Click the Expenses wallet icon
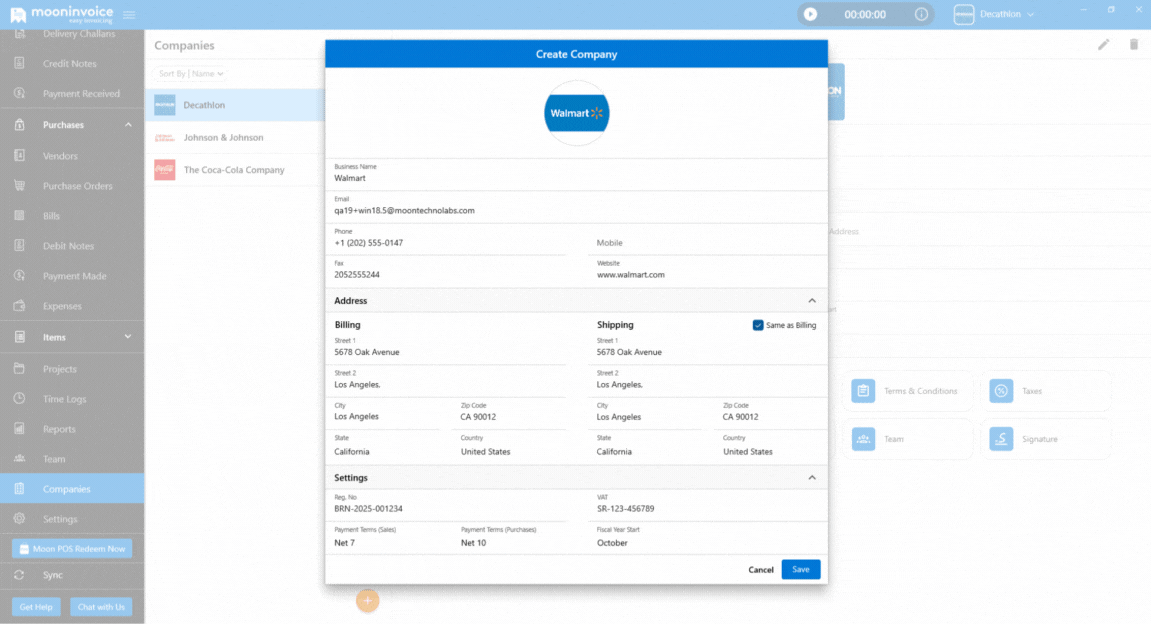Image resolution: width=1151 pixels, height=624 pixels. tap(19, 306)
